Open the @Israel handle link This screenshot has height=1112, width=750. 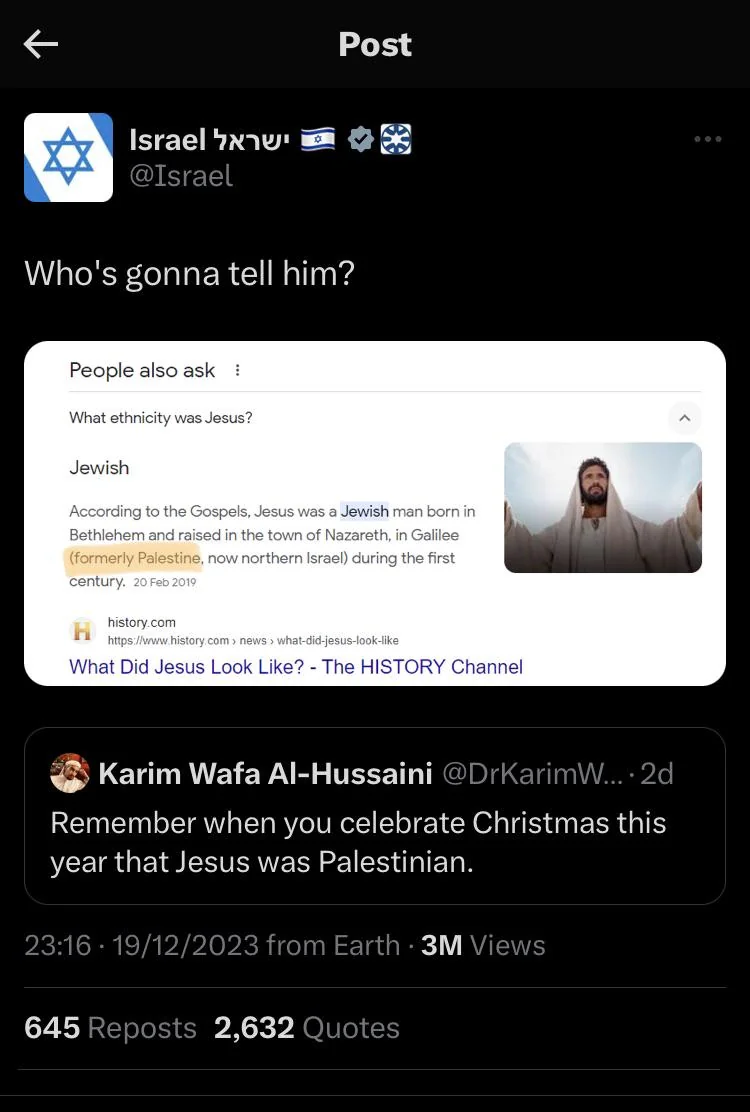(181, 176)
